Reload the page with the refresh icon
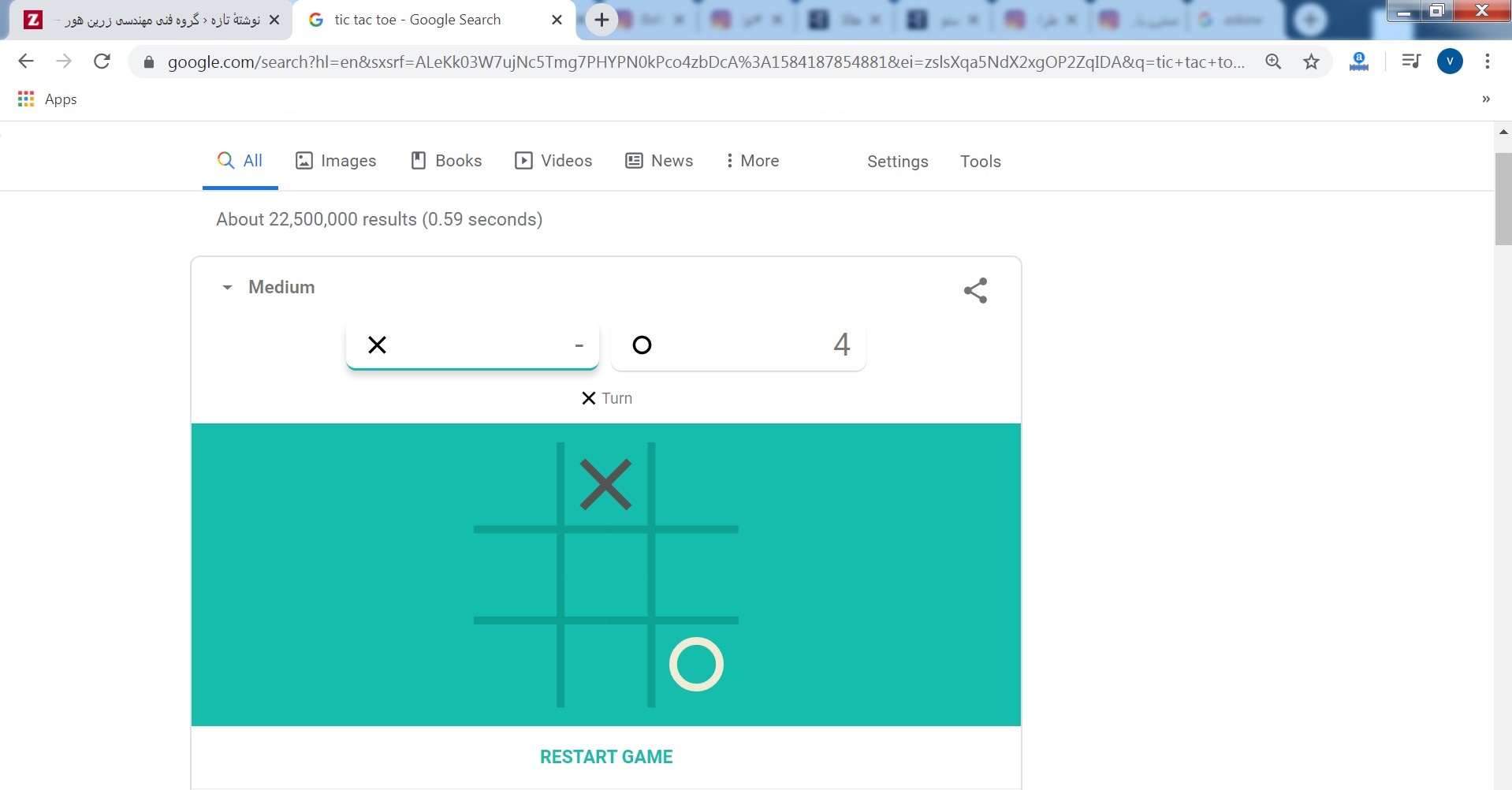Image resolution: width=1512 pixels, height=790 pixels. 102,61
